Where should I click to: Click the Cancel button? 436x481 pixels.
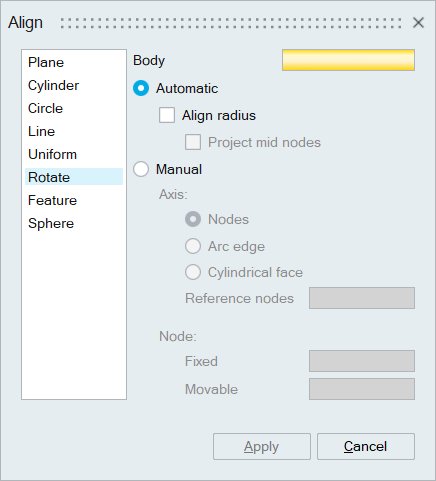[366, 447]
